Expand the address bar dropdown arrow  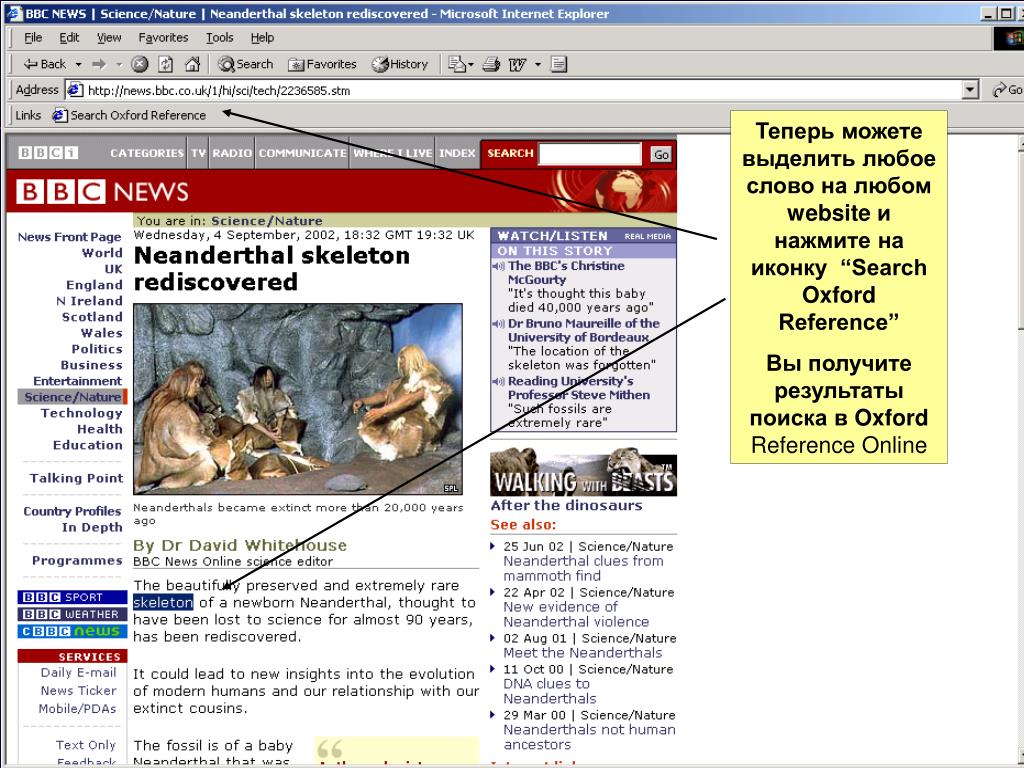[970, 90]
